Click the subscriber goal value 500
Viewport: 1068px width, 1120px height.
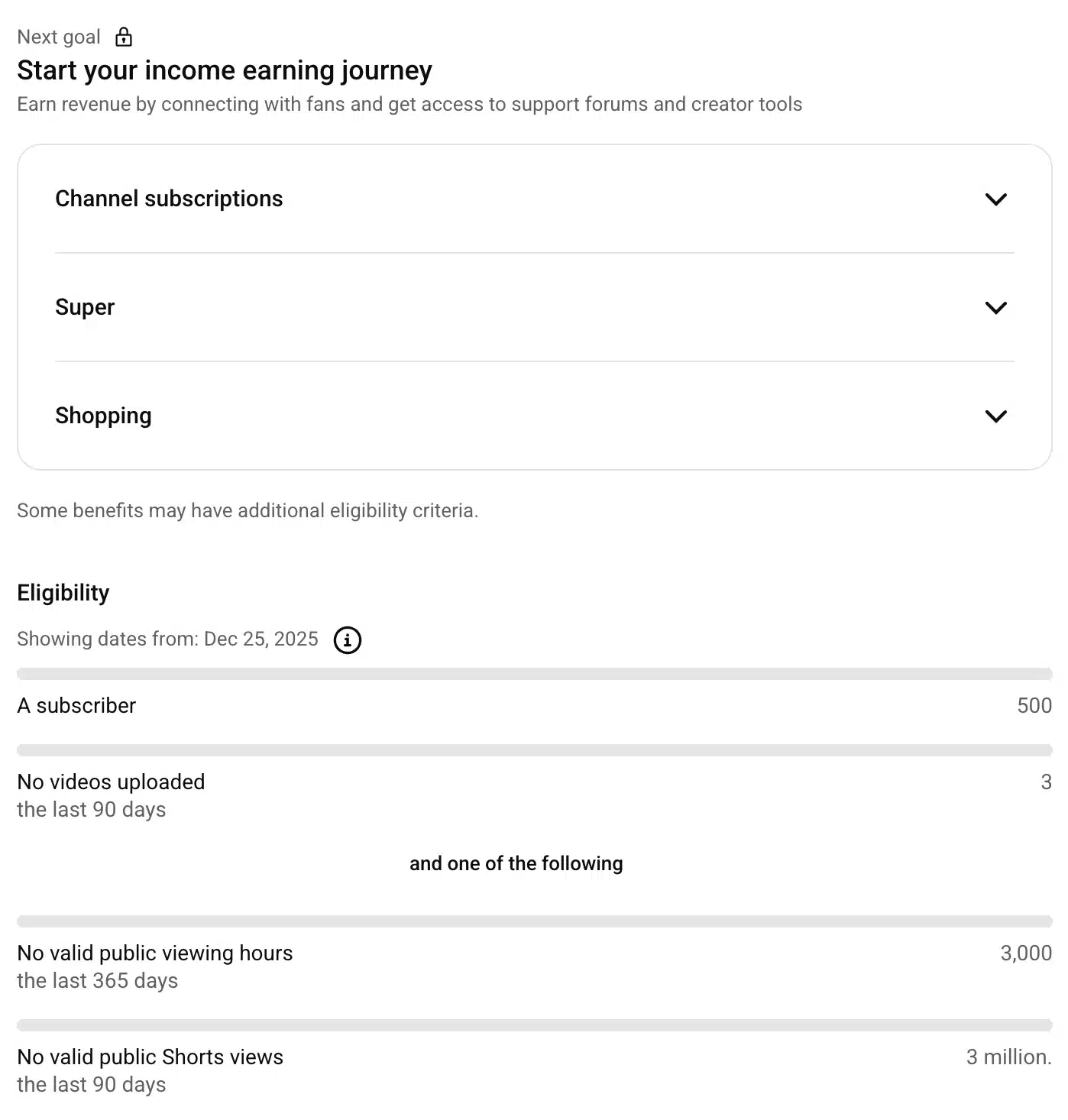(1034, 705)
